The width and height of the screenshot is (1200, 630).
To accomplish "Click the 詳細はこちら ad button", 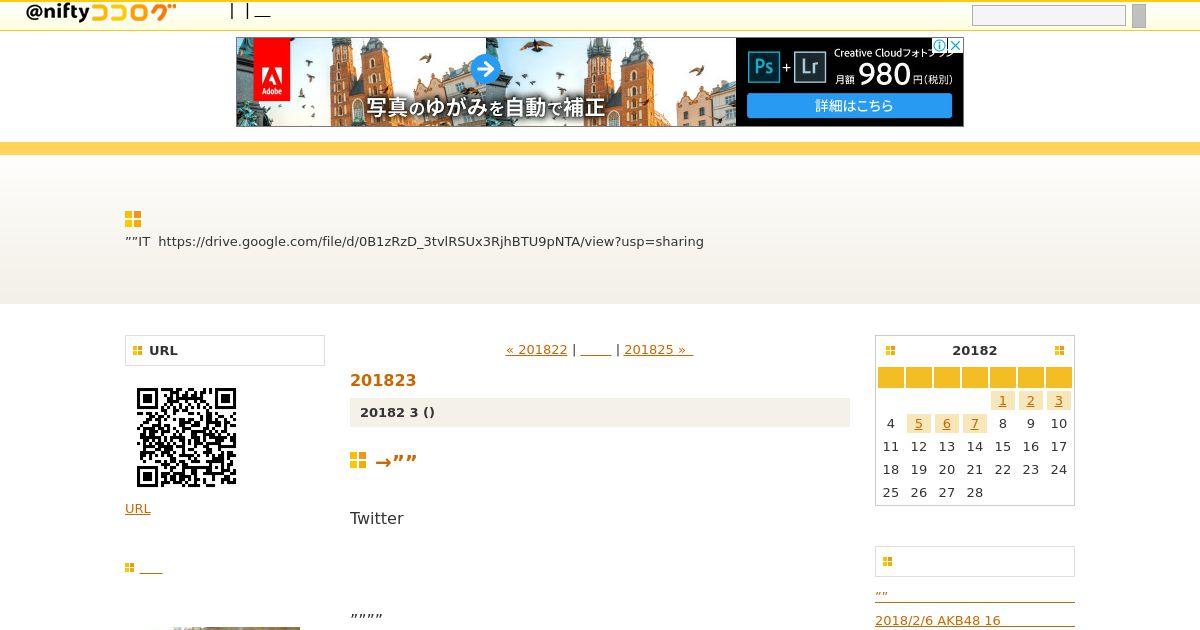I will (849, 105).
